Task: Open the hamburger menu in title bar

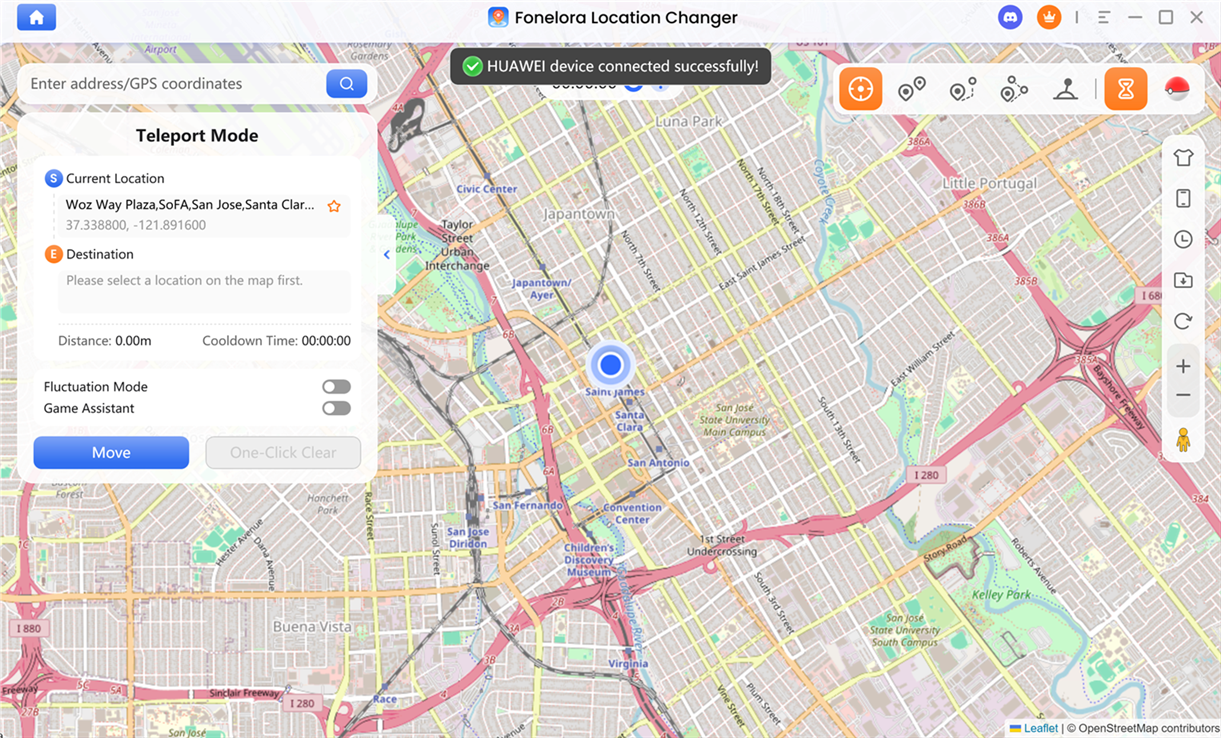Action: pos(1104,17)
